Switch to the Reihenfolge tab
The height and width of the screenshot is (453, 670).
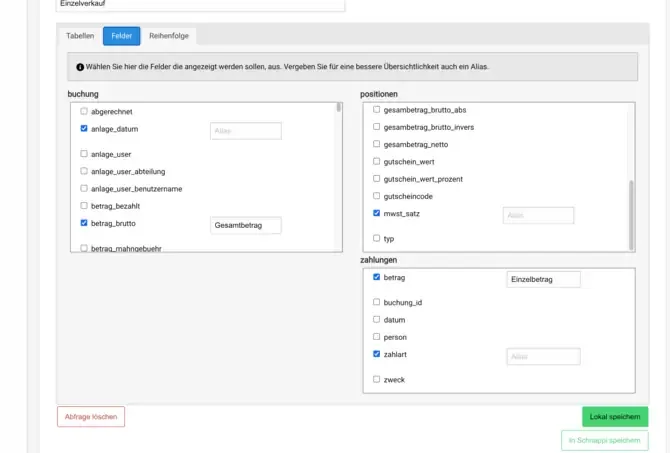[x=169, y=36]
